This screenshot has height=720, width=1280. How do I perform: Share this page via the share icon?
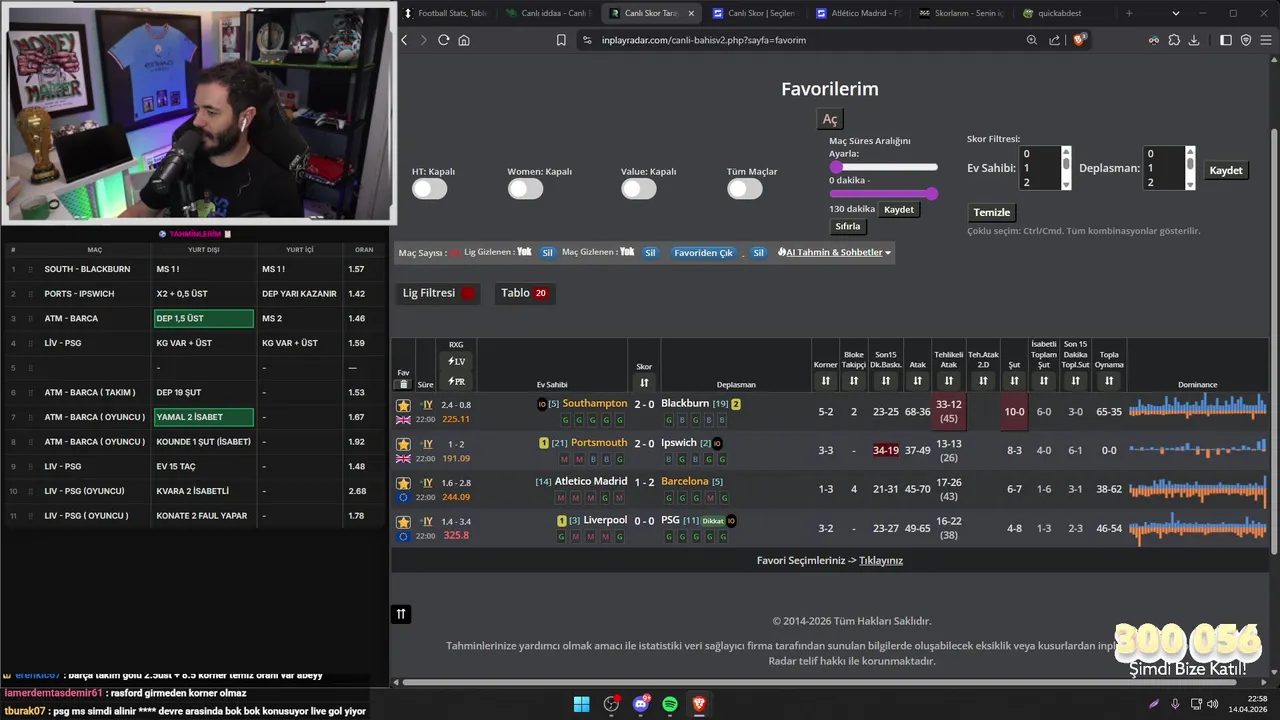pos(1054,40)
